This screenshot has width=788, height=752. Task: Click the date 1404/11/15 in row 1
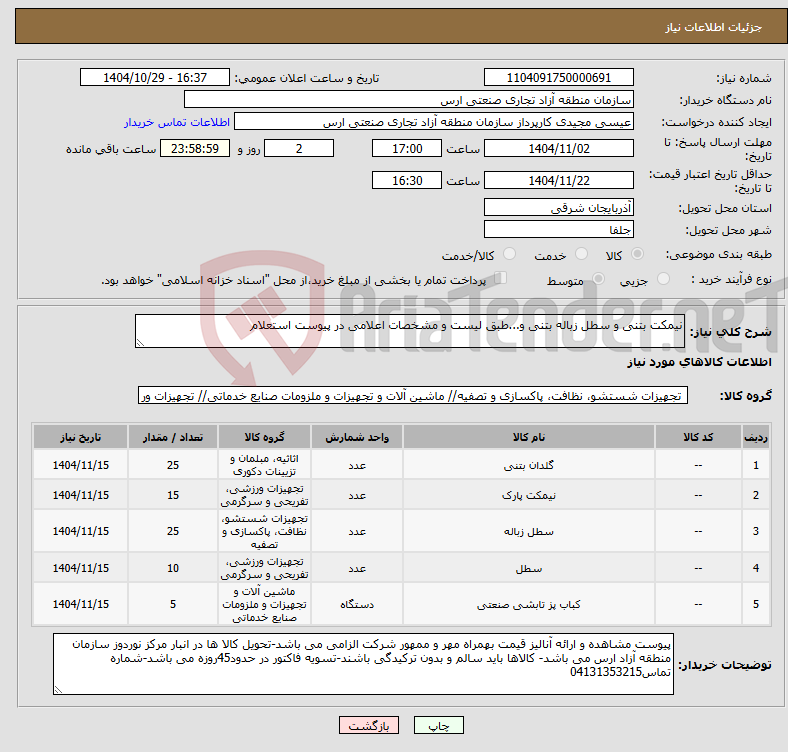coord(80,465)
